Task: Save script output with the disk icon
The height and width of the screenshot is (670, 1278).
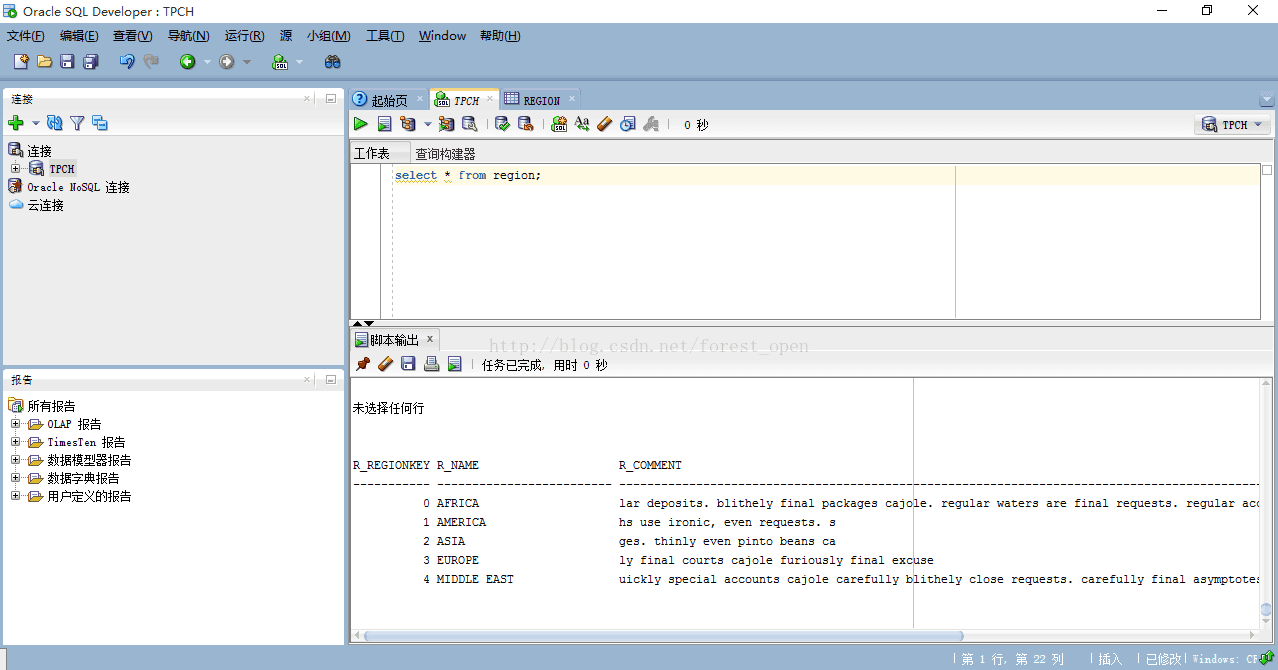Action: 408,364
